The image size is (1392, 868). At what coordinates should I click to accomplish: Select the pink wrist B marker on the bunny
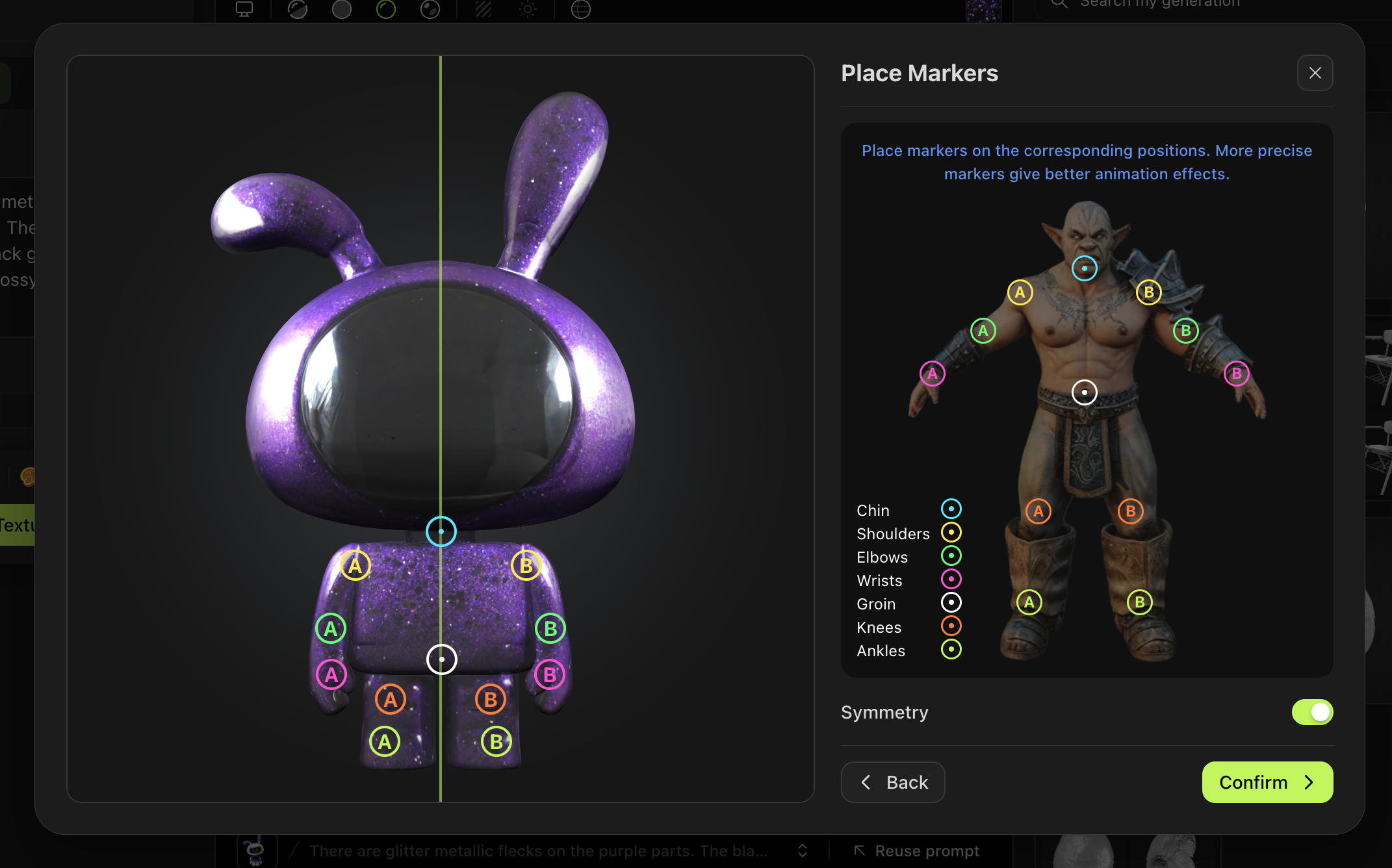pos(550,675)
